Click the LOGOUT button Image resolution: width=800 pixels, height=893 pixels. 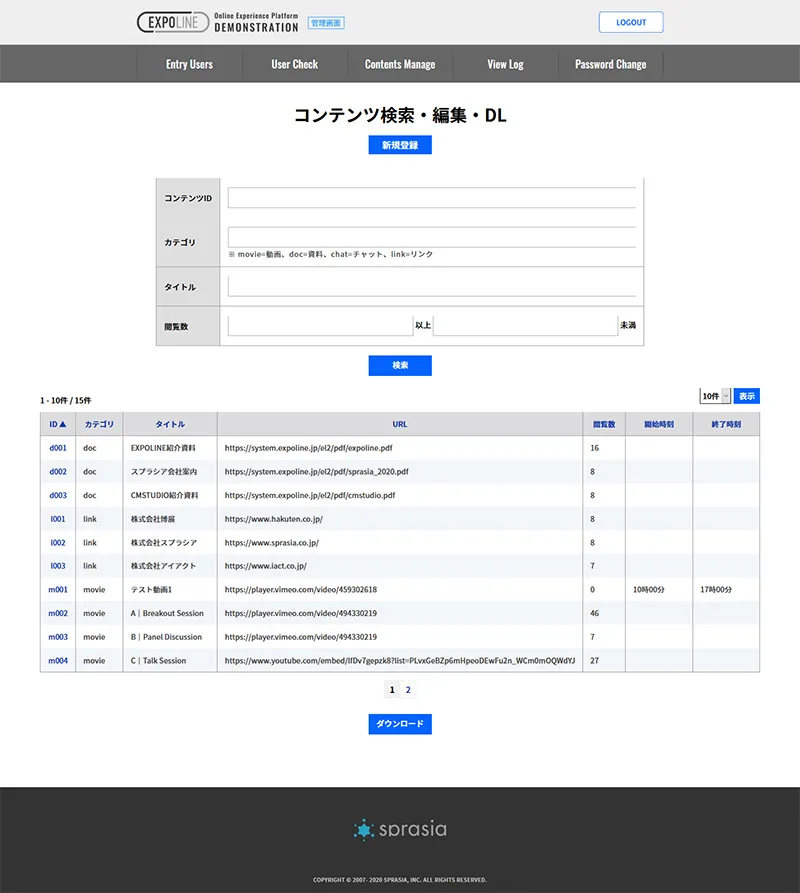coord(631,22)
